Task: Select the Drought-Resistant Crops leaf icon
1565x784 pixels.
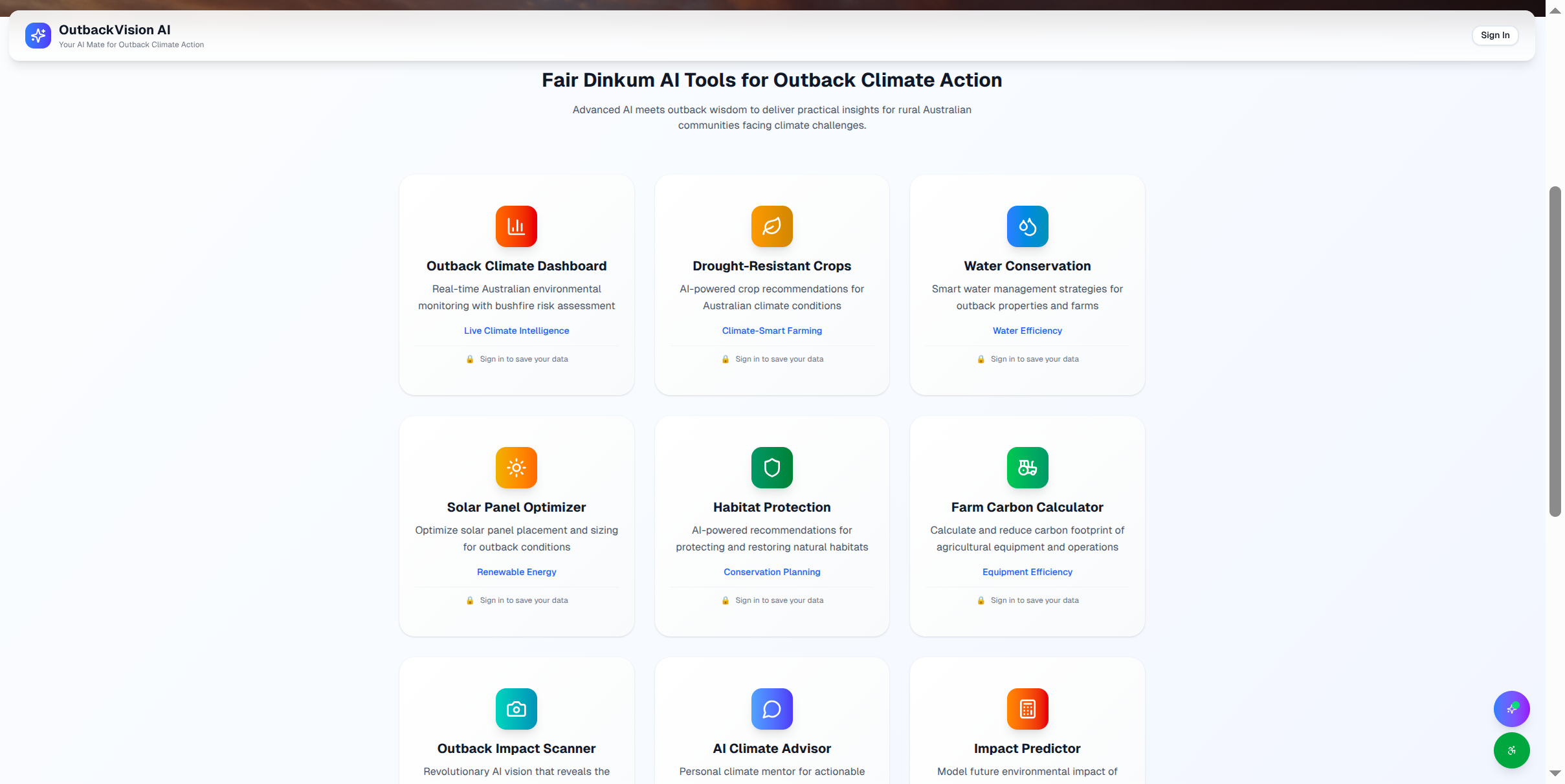Action: [771, 226]
